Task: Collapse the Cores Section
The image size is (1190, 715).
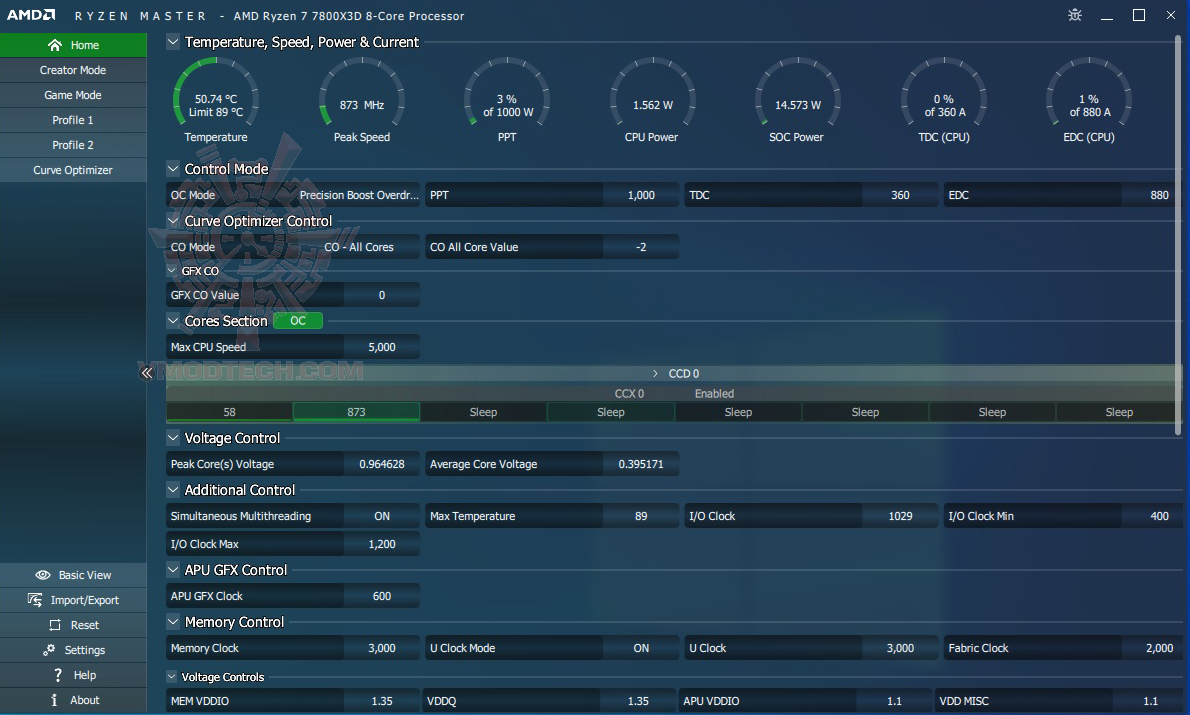Action: (x=173, y=321)
